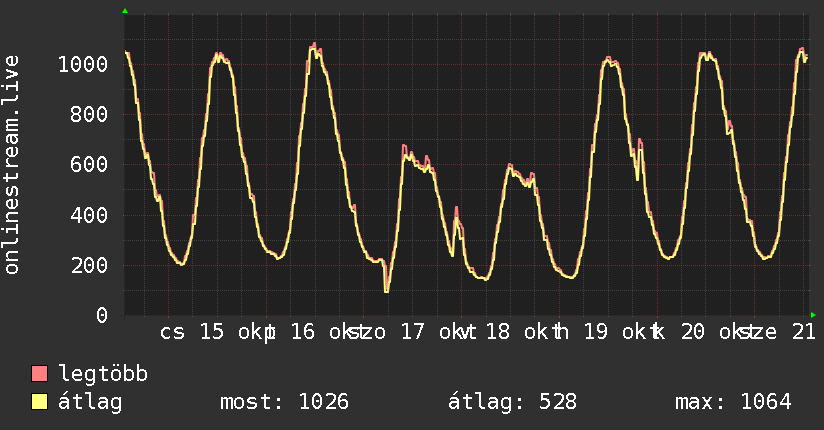Click the legtöbb legend label
Screen dimensions: 824x430
click(x=103, y=374)
